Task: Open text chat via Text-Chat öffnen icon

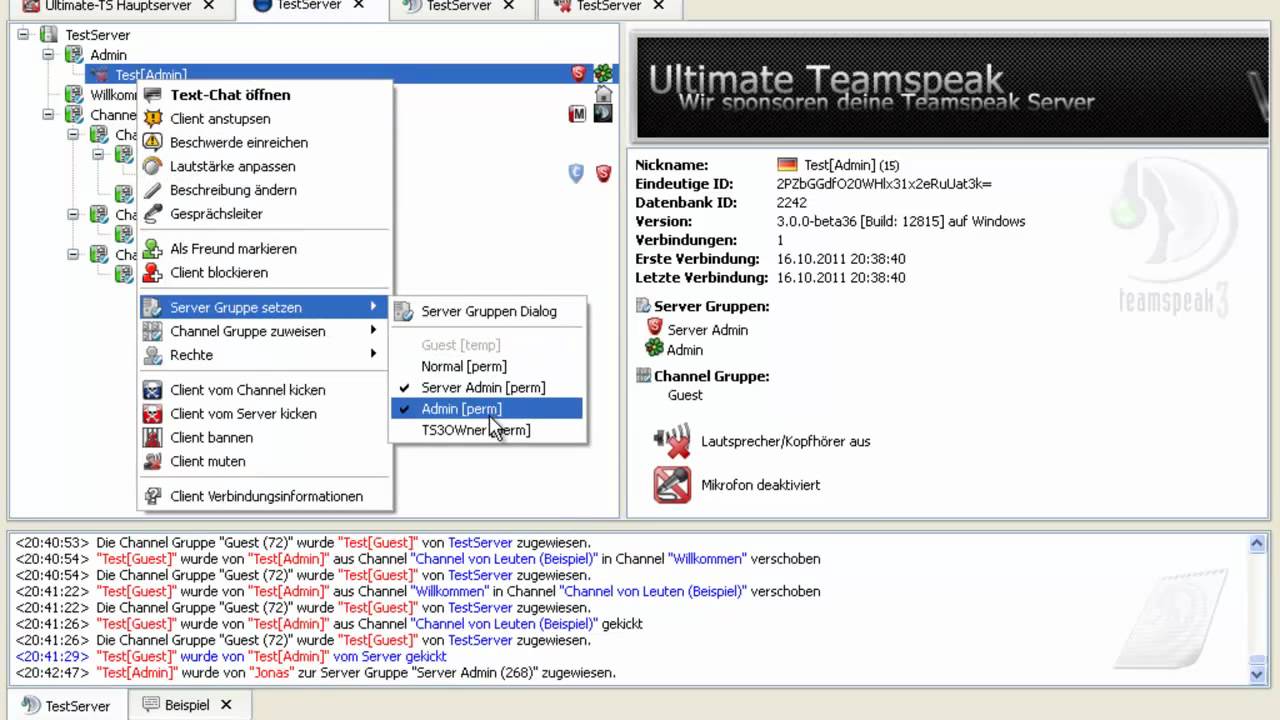Action: [153, 95]
